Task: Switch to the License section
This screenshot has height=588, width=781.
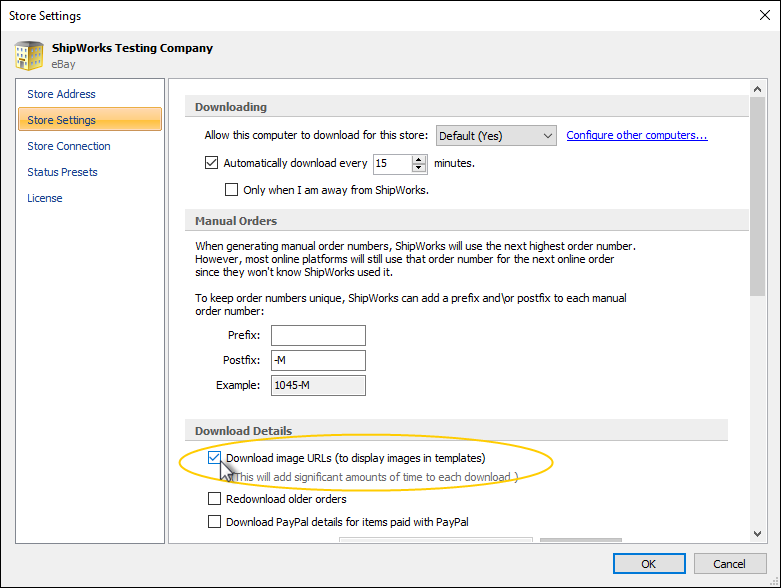Action: click(45, 198)
